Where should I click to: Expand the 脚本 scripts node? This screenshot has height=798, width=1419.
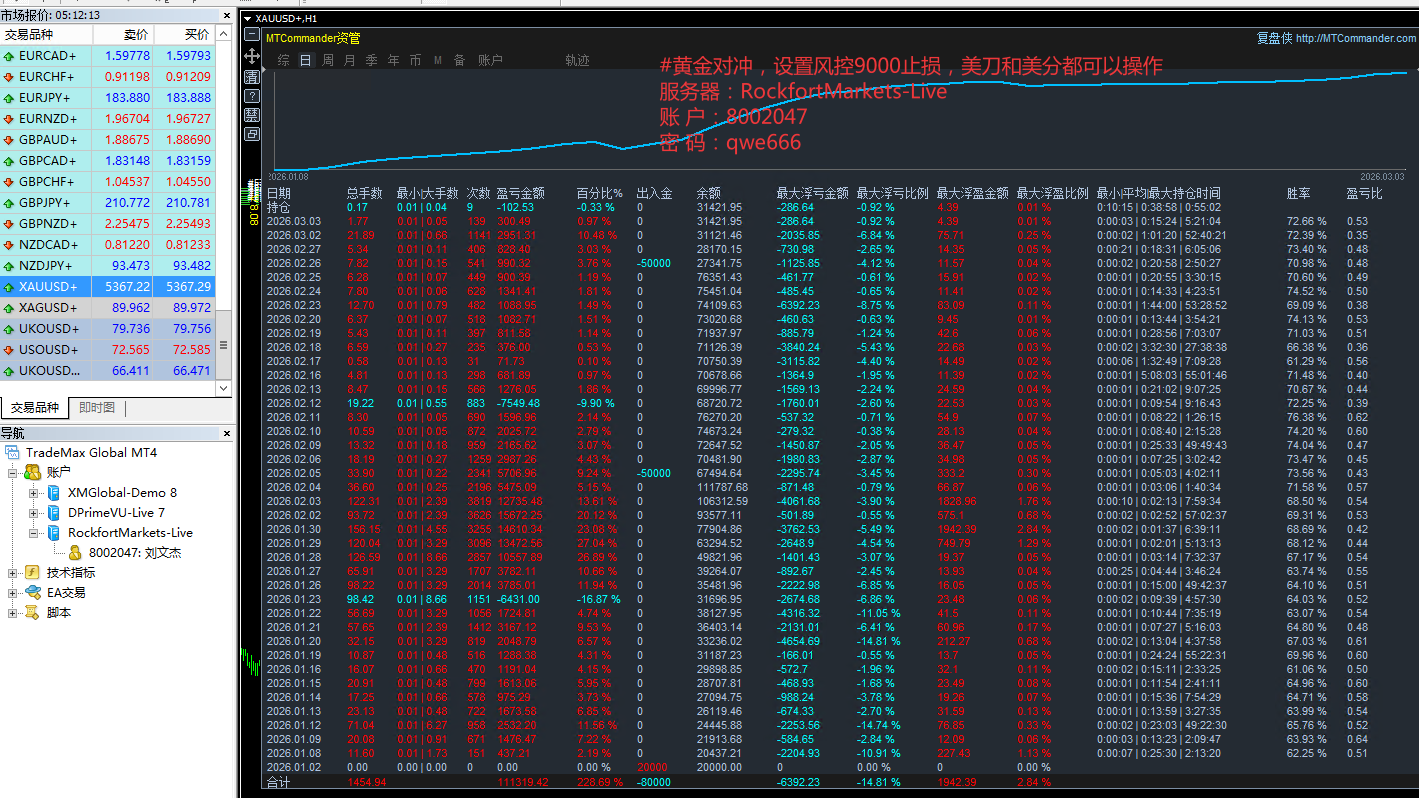coord(13,613)
